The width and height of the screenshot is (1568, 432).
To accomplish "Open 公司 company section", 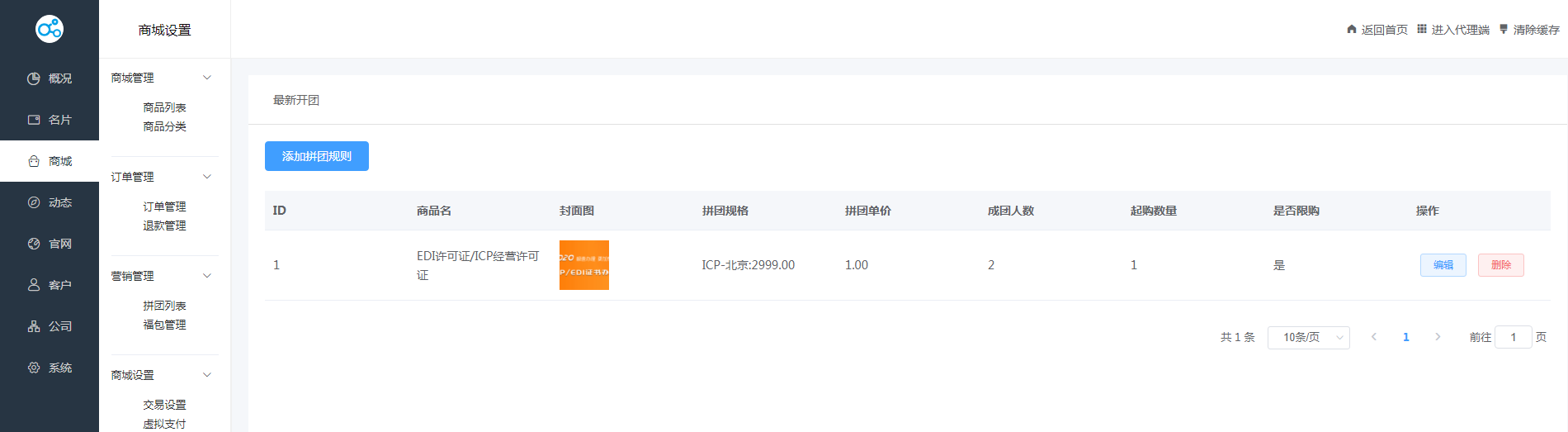I will 50,326.
